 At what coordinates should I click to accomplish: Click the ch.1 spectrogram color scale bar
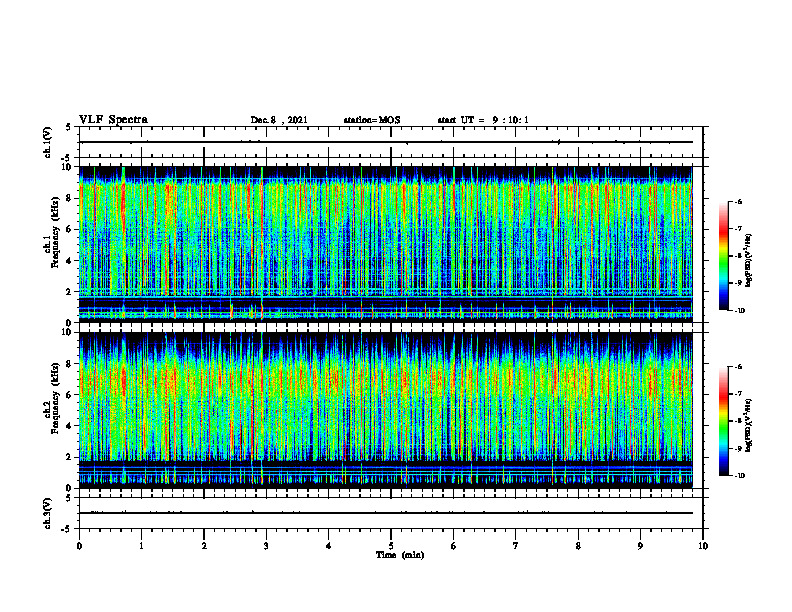723,256
